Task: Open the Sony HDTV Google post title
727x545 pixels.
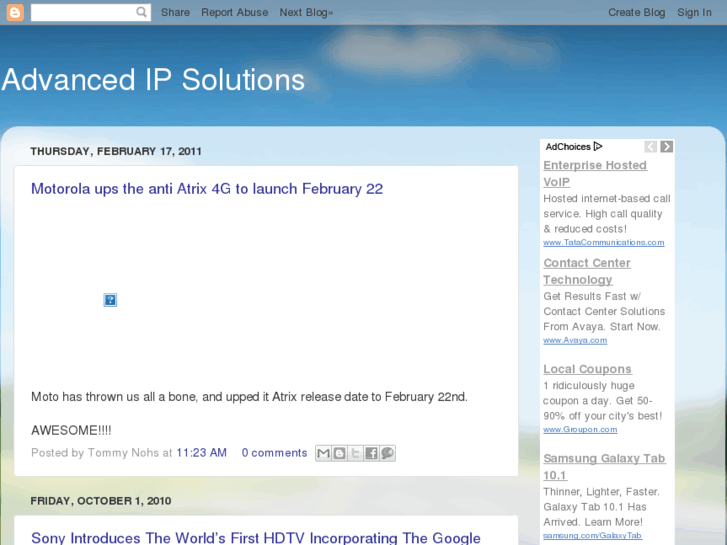Action: (255, 538)
